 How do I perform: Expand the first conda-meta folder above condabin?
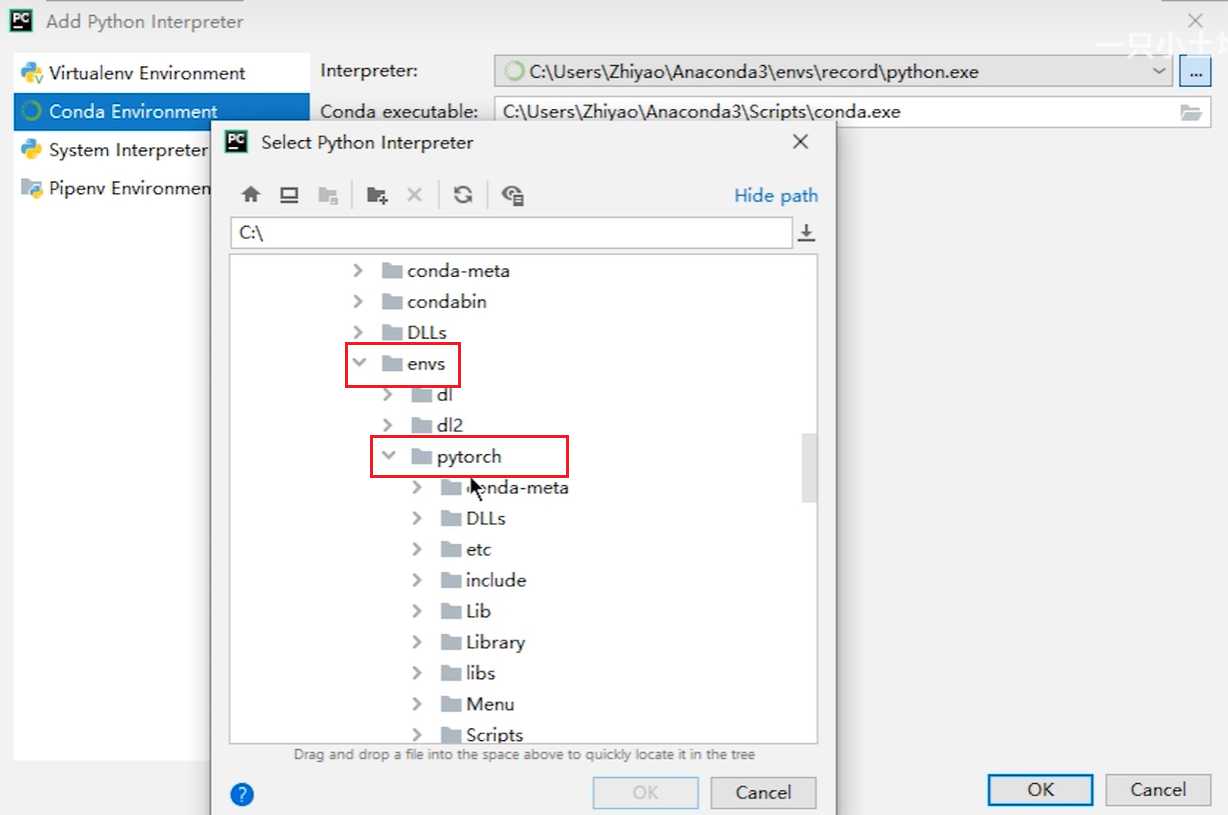(x=358, y=271)
